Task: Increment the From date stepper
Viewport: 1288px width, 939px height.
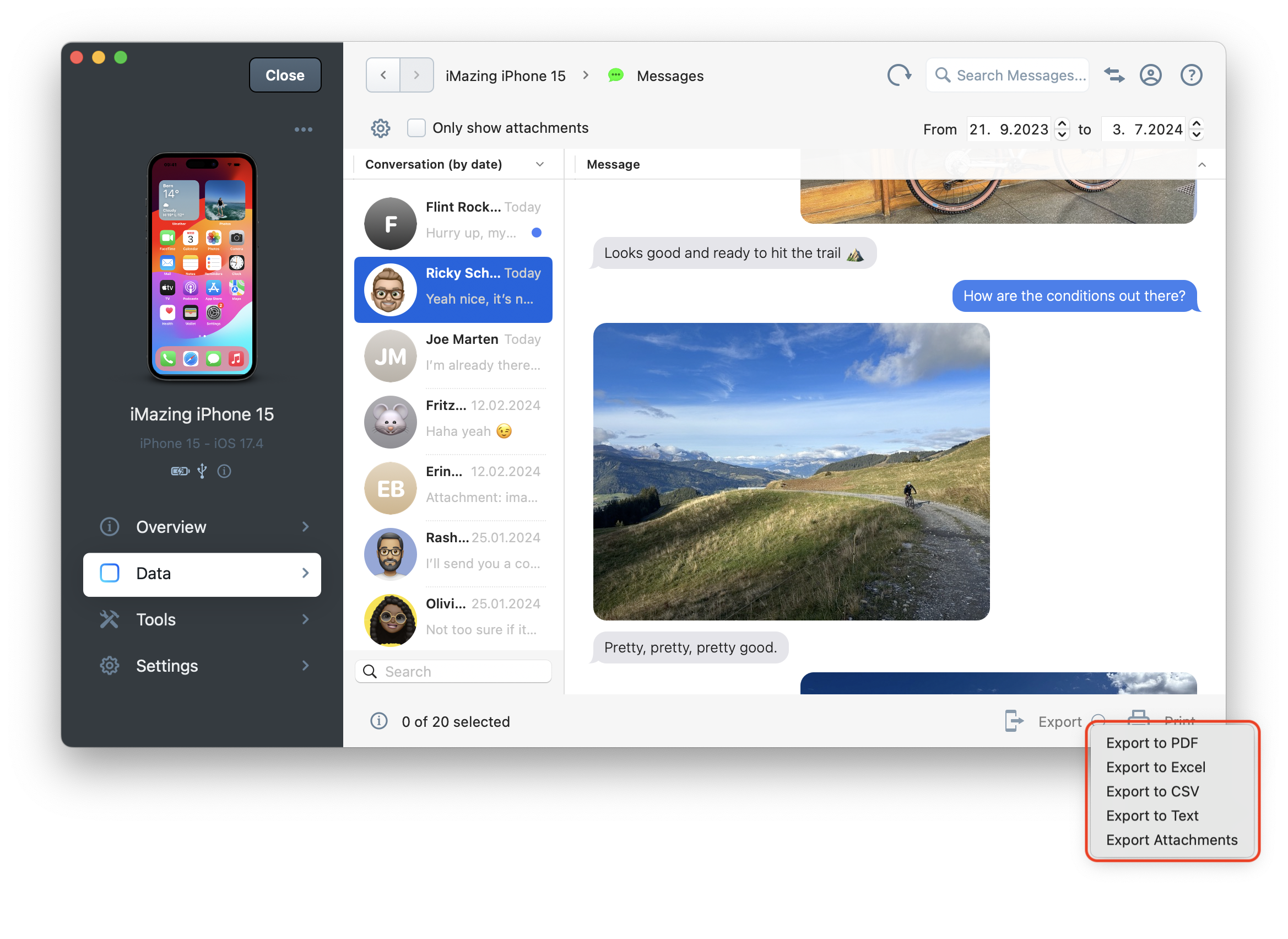Action: coord(1062,123)
